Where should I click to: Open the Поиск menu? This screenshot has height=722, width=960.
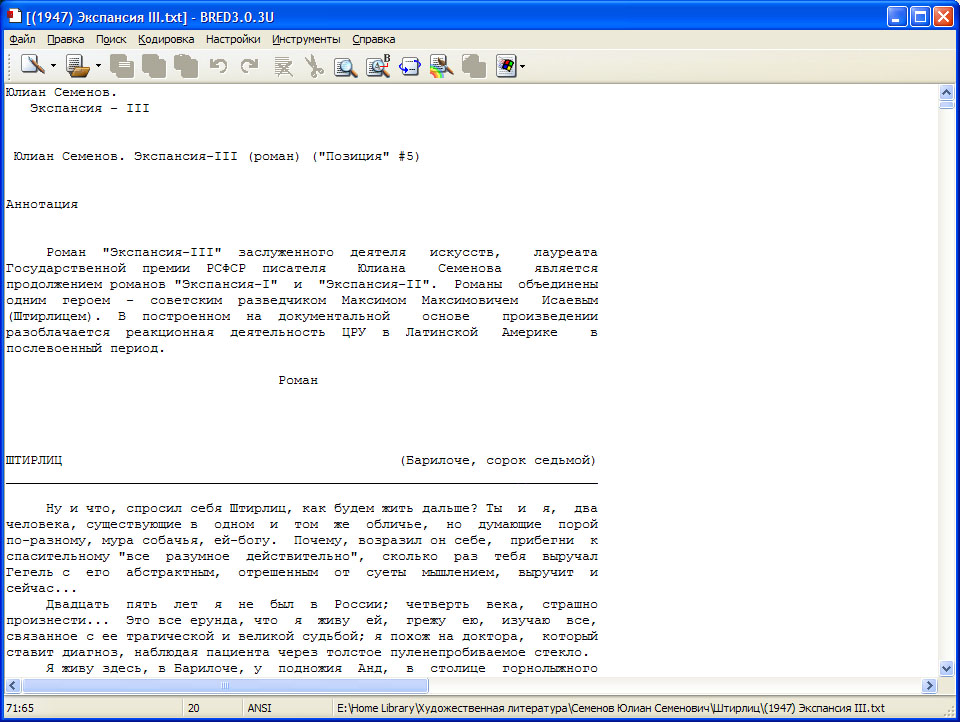[x=111, y=39]
